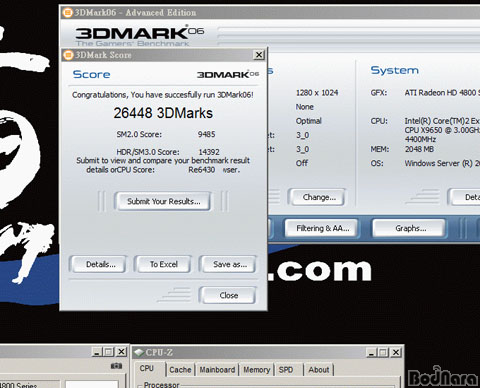Open the Details button in Score dialog
The image size is (480, 388).
(99, 264)
